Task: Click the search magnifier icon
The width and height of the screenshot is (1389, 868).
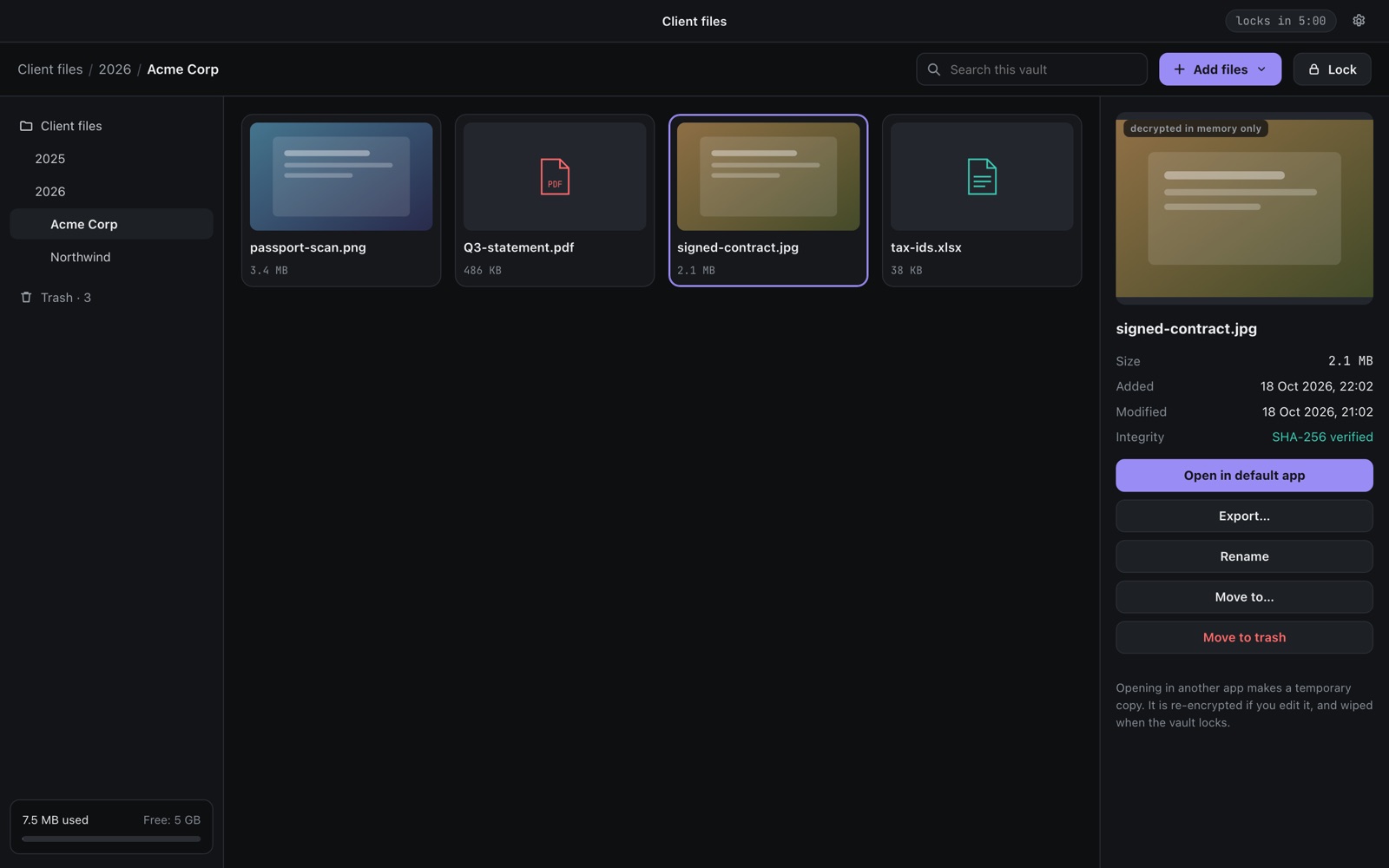Action: coord(933,69)
